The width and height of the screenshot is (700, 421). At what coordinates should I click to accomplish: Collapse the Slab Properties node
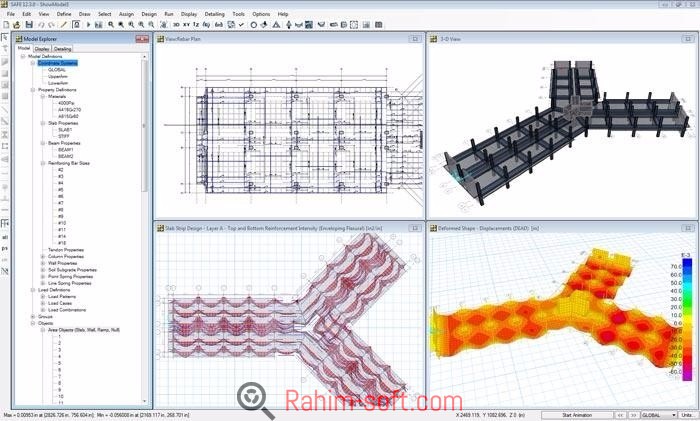click(x=43, y=123)
